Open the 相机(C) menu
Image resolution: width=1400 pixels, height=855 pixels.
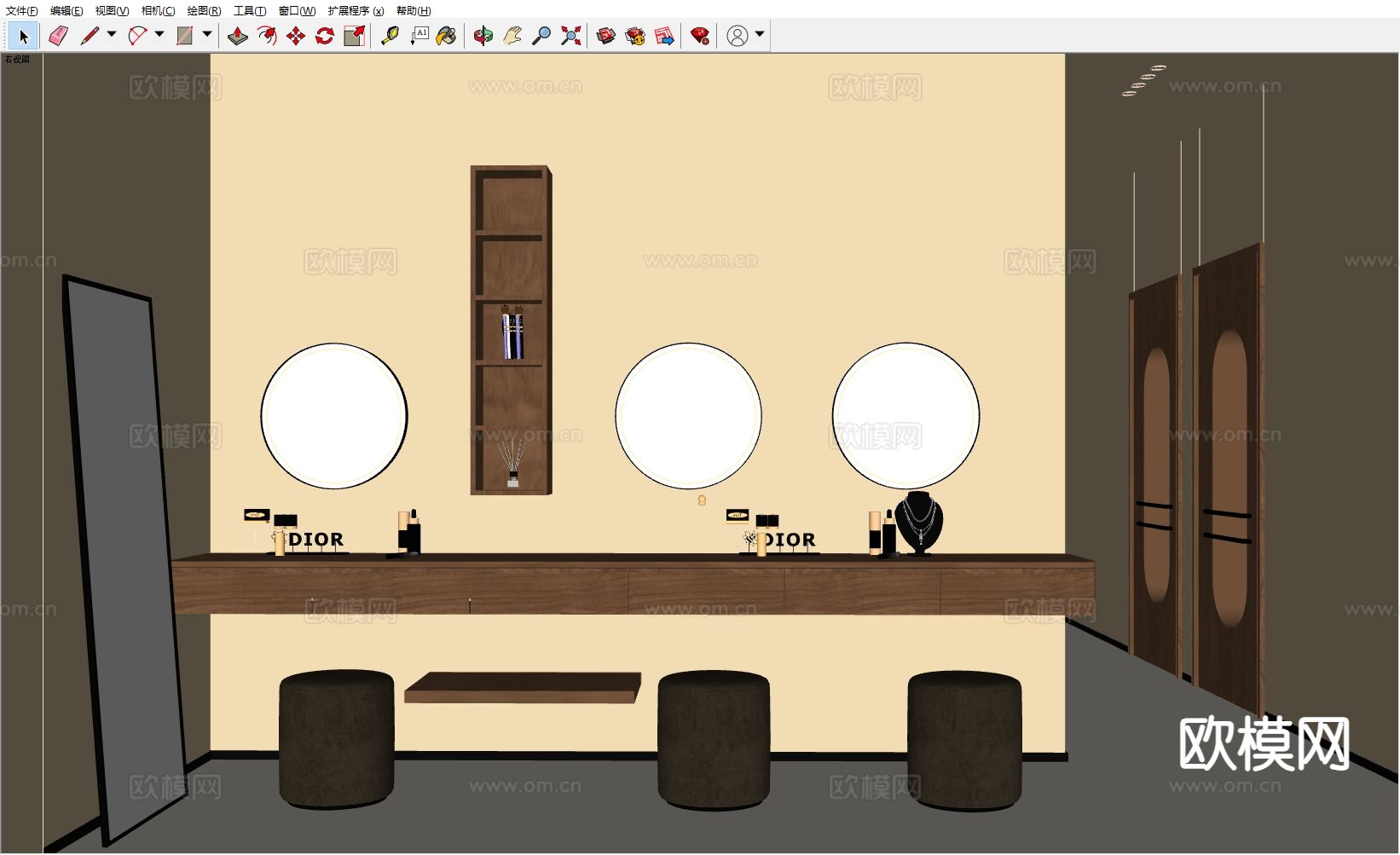coord(158,11)
